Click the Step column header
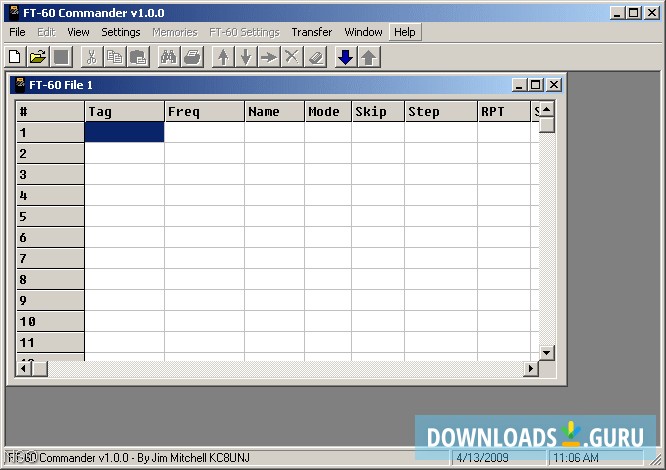 pyautogui.click(x=441, y=112)
